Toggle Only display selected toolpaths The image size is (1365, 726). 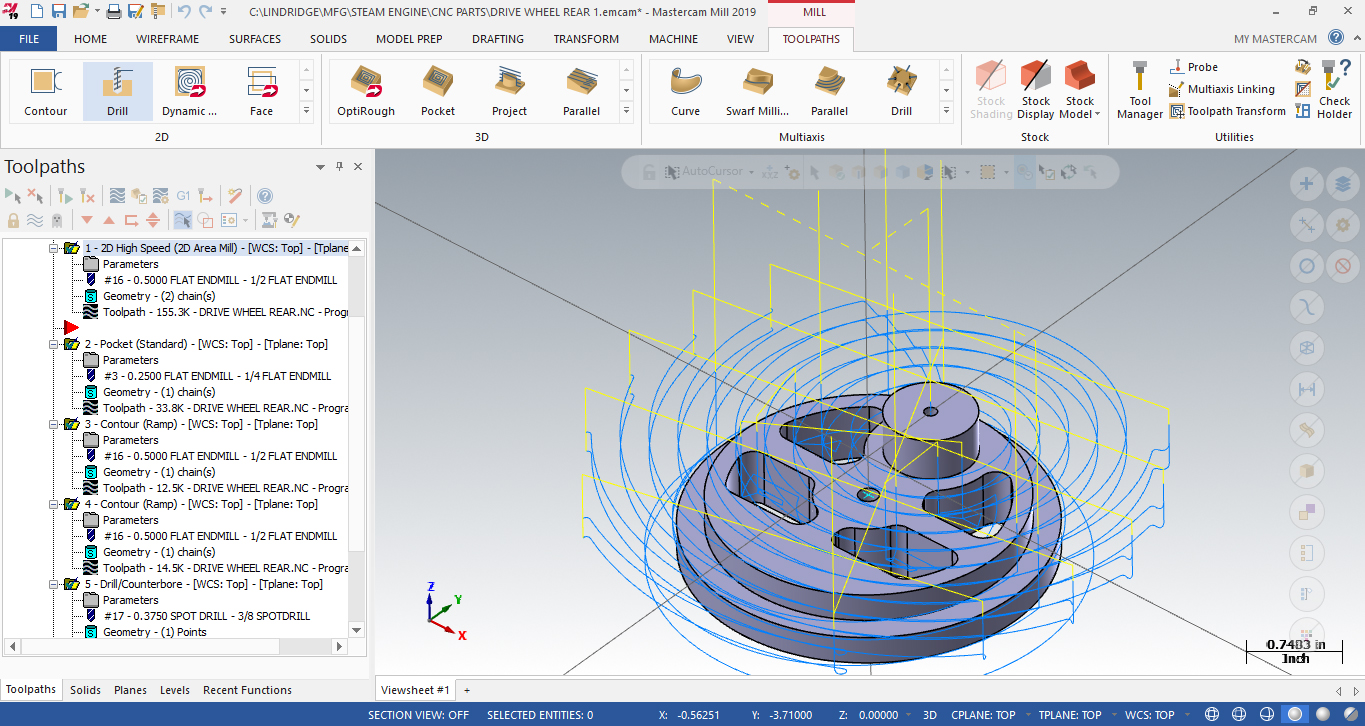183,220
